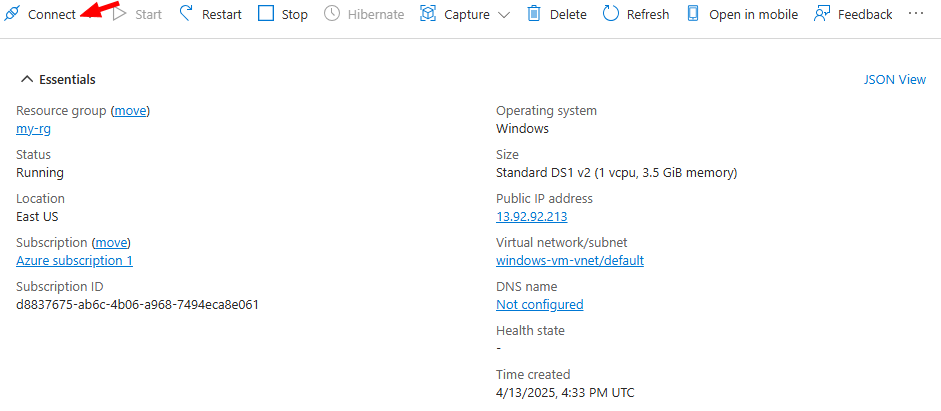Open Azure subscription 1 link
This screenshot has height=411, width=941.
click(x=74, y=260)
